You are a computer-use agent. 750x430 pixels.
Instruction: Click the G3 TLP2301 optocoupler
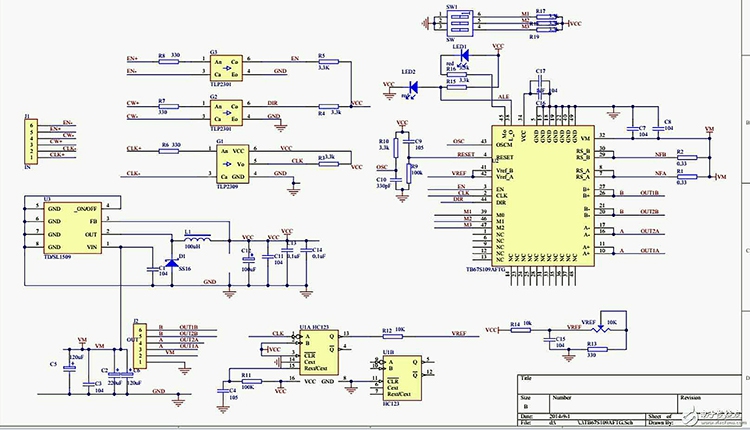pos(226,68)
